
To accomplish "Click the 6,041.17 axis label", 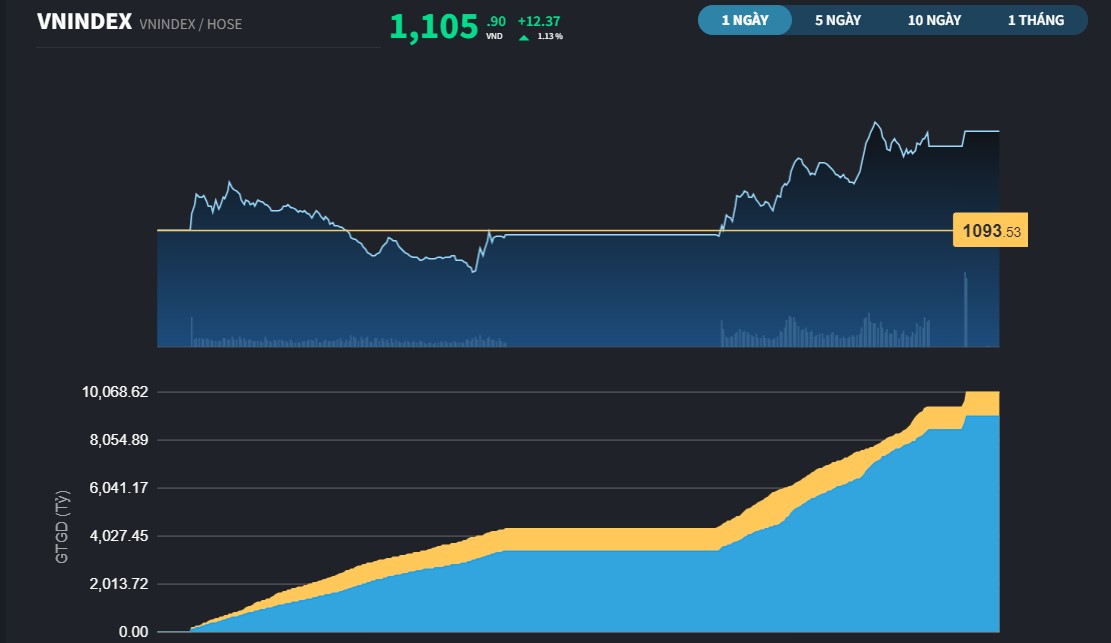I will point(118,488).
